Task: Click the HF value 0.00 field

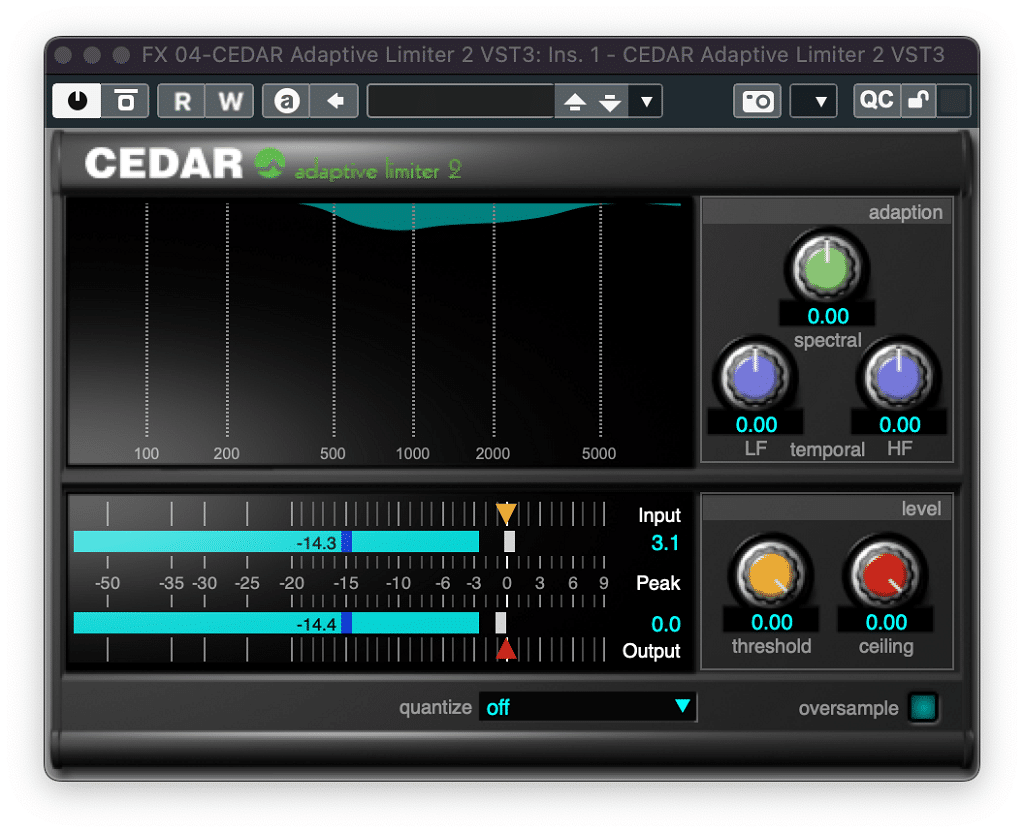Action: (899, 424)
